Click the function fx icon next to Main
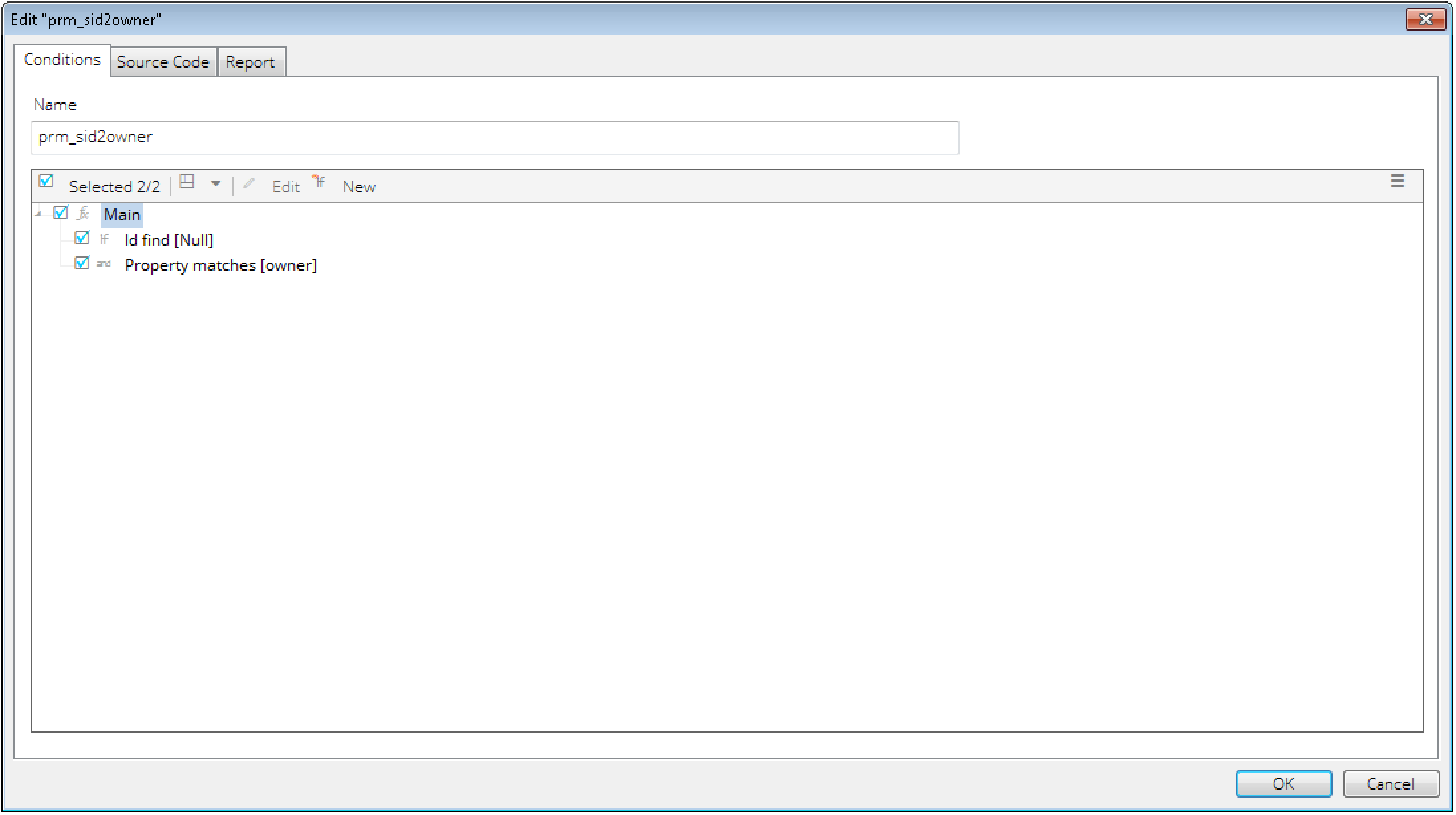The width and height of the screenshot is (1456, 815). coord(84,214)
